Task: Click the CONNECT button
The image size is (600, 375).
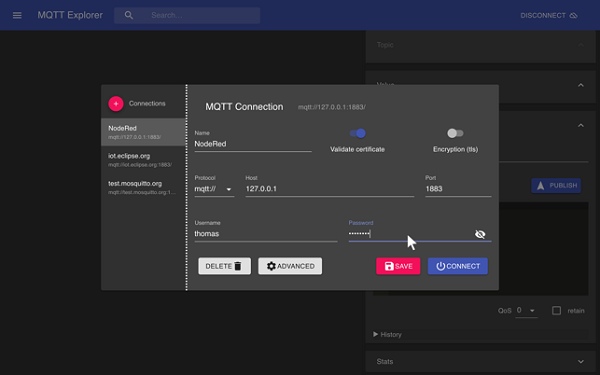Action: point(458,266)
